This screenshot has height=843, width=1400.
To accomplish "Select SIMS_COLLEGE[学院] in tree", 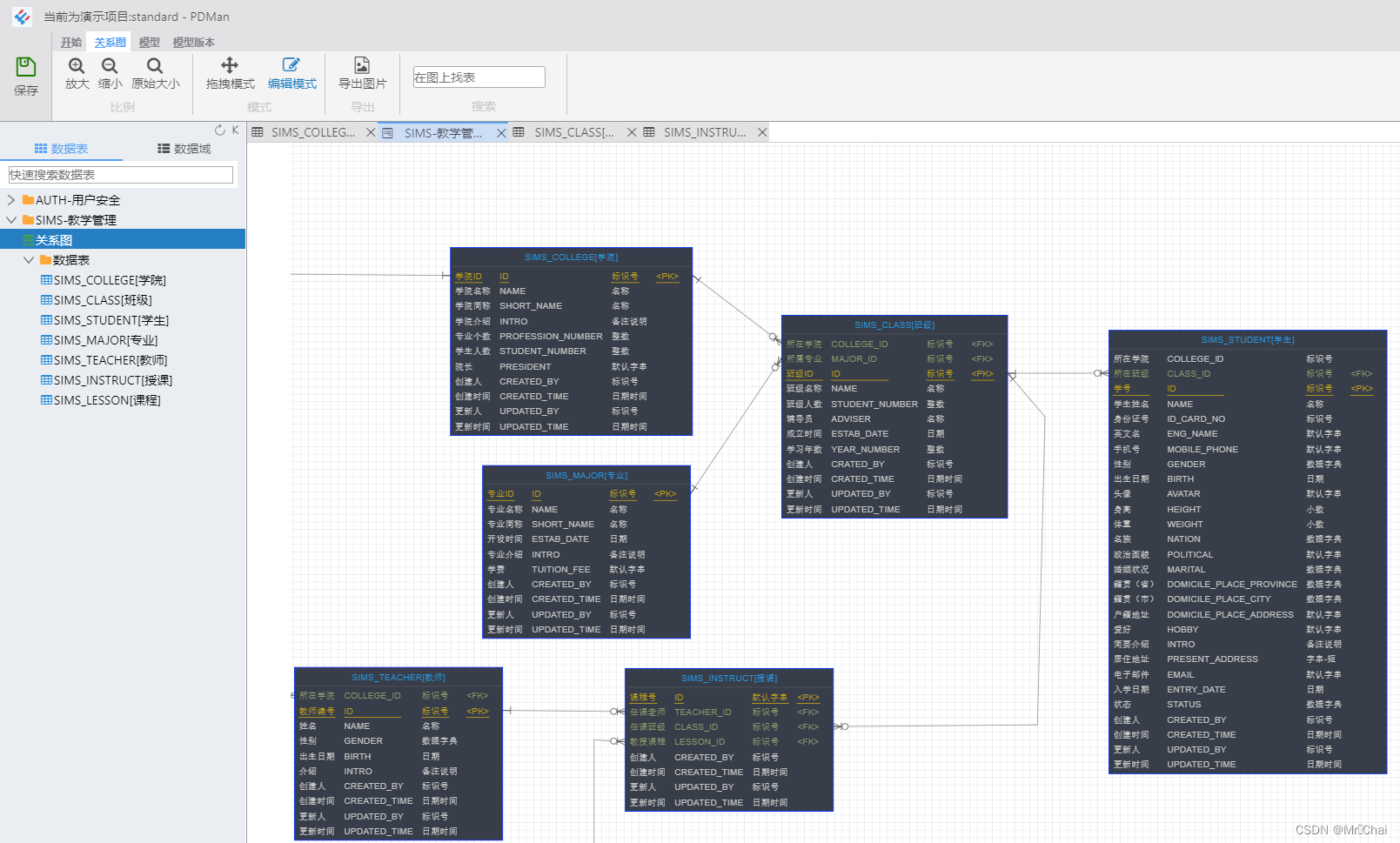I will click(x=110, y=280).
